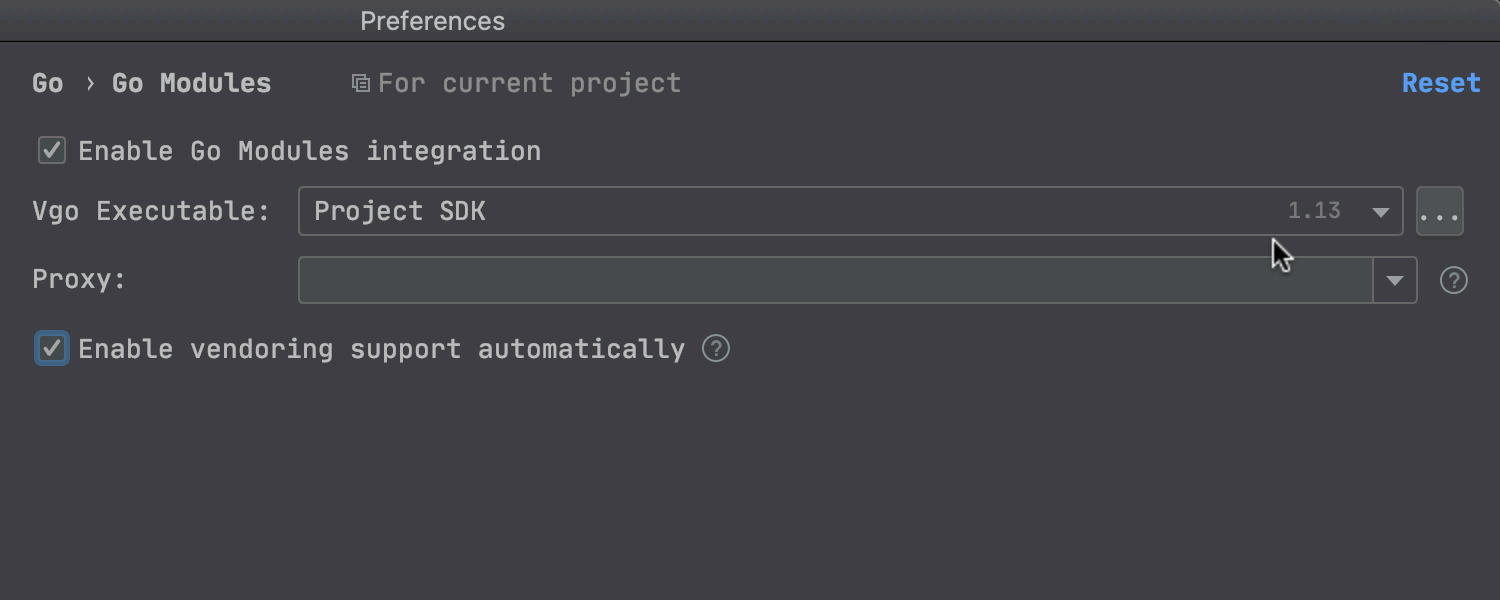Click the Preferences window title
Viewport: 1500px width, 600px height.
click(x=432, y=21)
